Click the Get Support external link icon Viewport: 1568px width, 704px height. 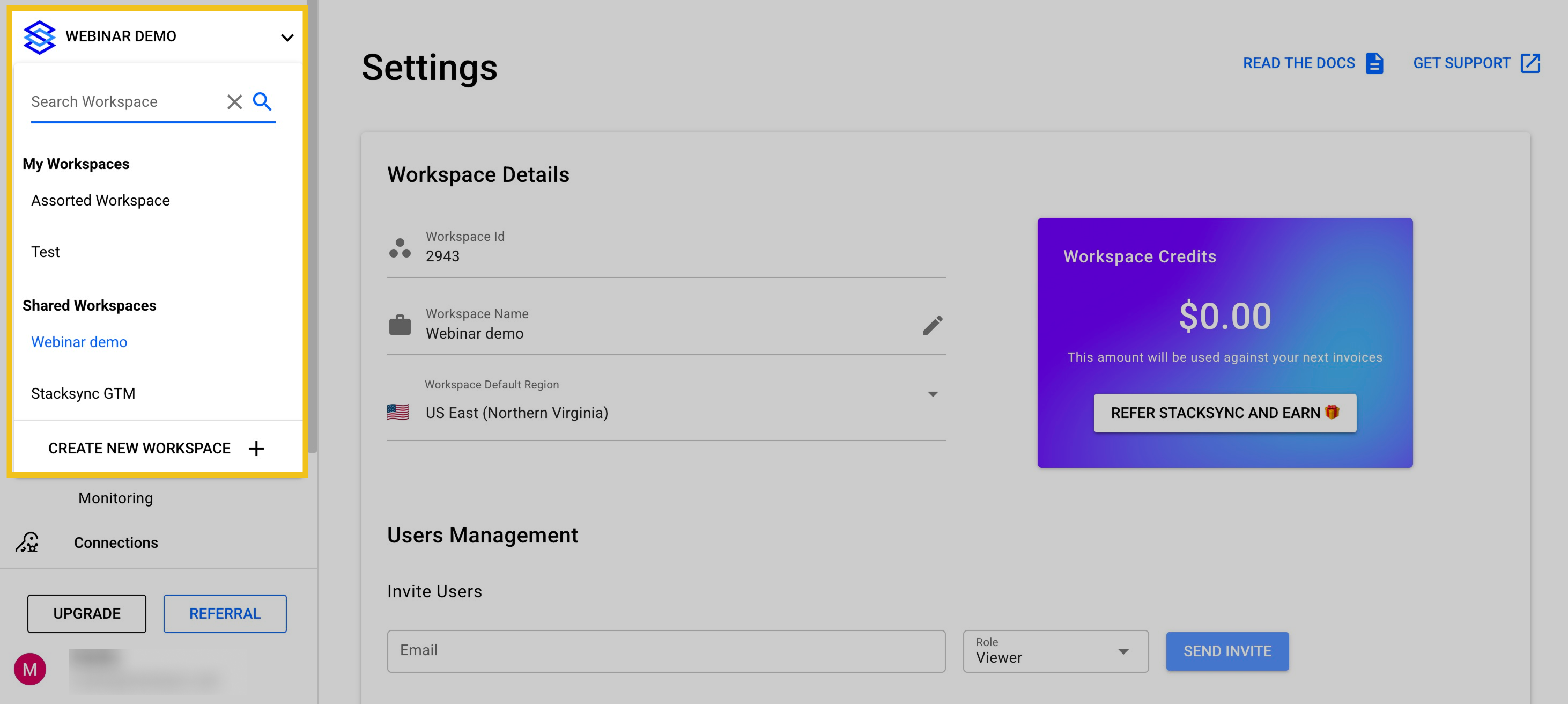(1529, 63)
